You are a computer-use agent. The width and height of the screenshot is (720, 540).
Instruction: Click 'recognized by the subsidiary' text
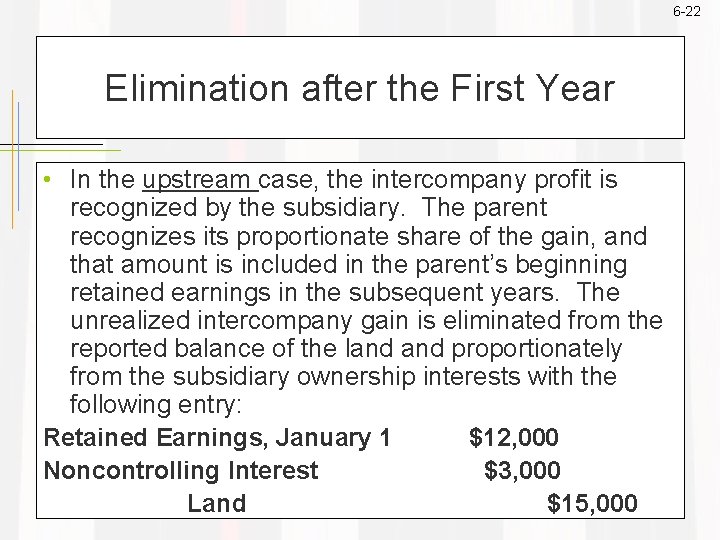tap(235, 208)
